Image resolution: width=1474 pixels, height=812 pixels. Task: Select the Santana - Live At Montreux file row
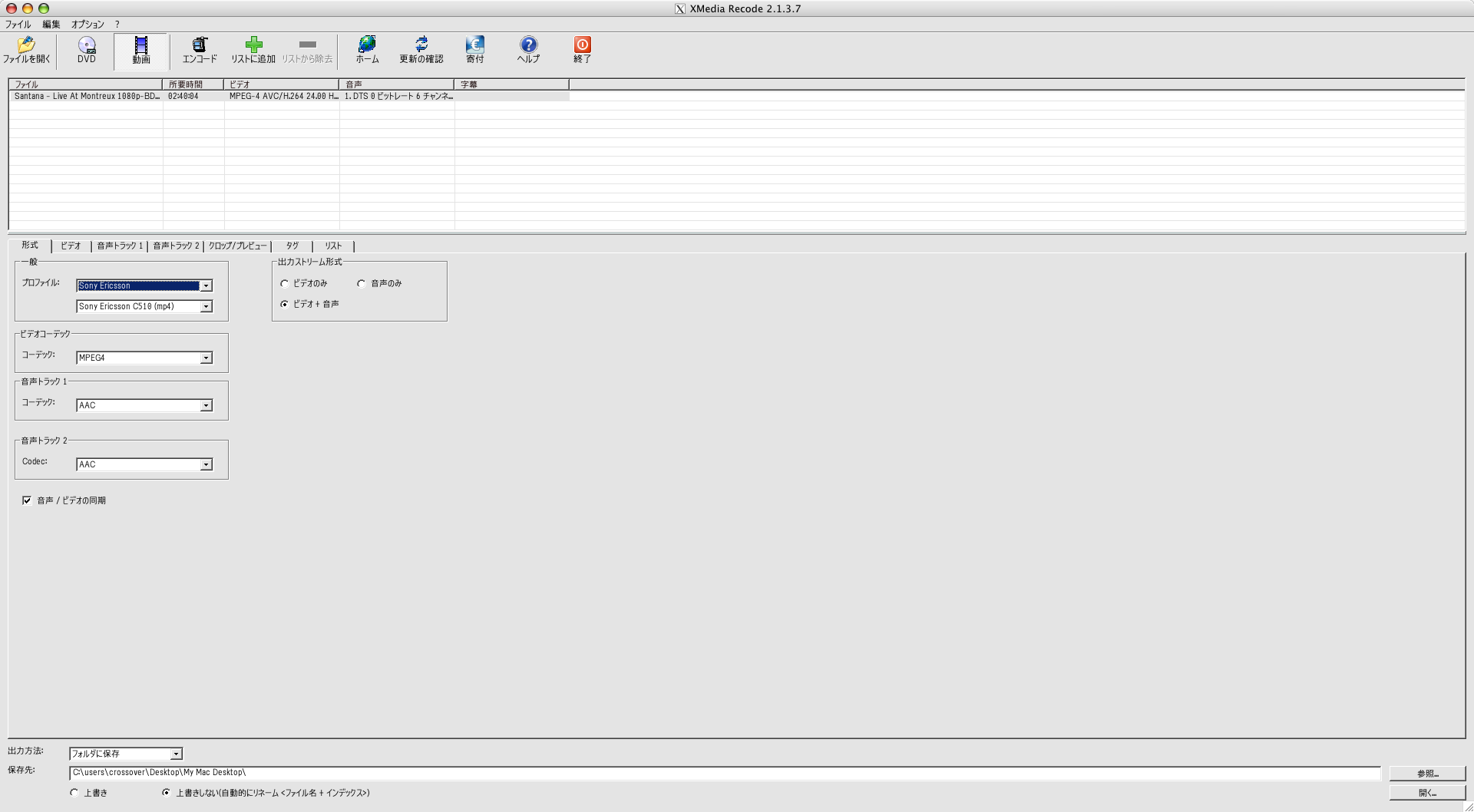(x=289, y=96)
